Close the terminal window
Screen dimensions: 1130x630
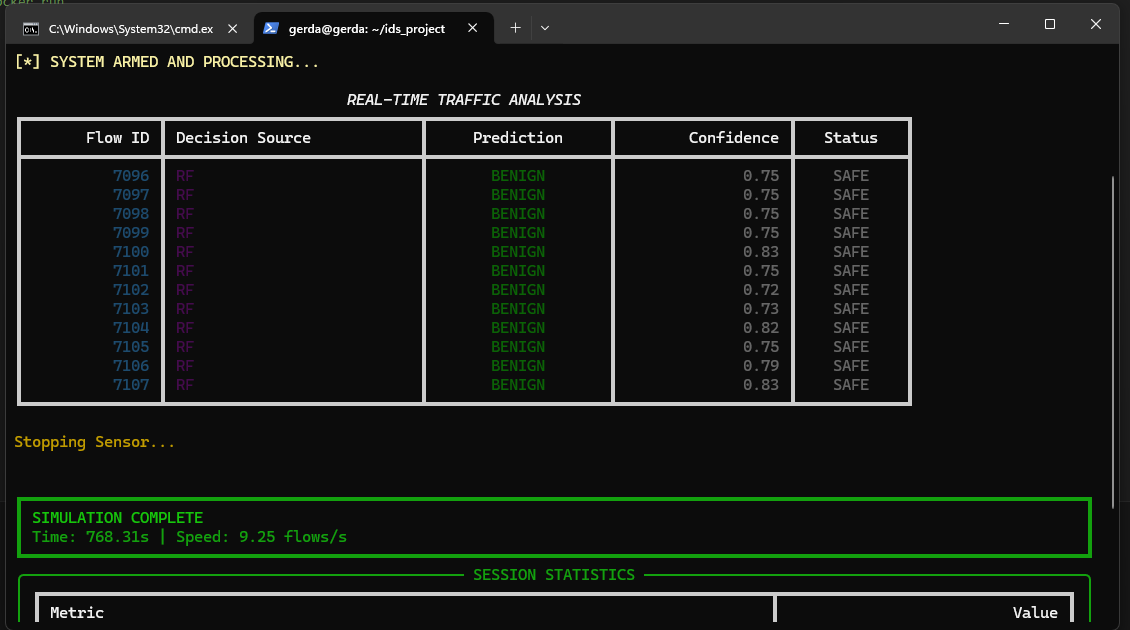point(1096,24)
